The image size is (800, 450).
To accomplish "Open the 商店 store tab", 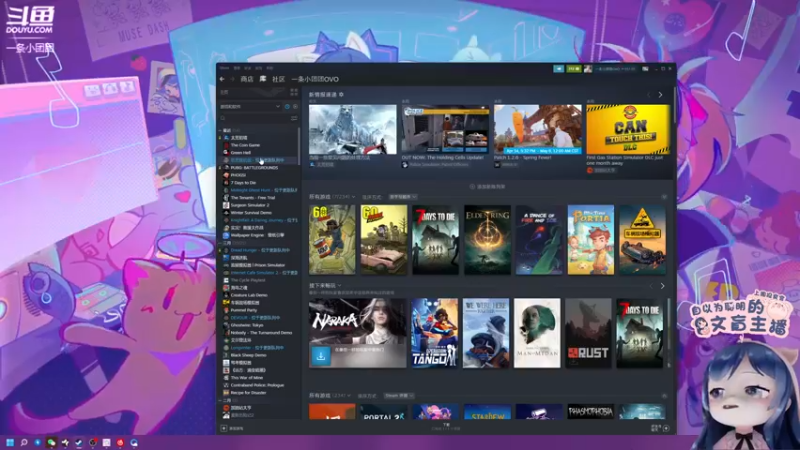I will (x=247, y=79).
